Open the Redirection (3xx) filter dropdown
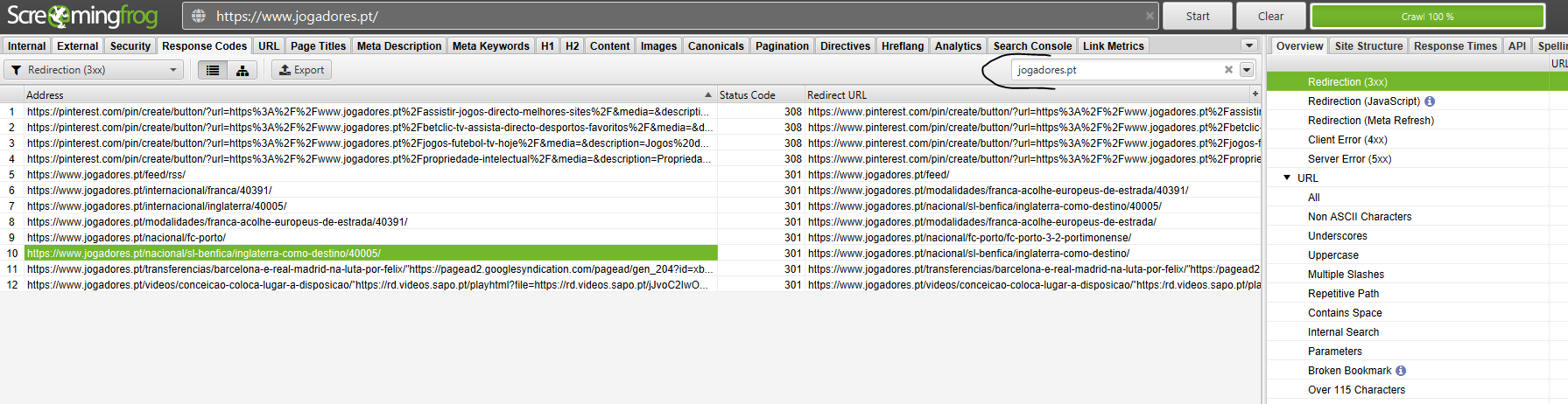1568x404 pixels. click(x=94, y=70)
